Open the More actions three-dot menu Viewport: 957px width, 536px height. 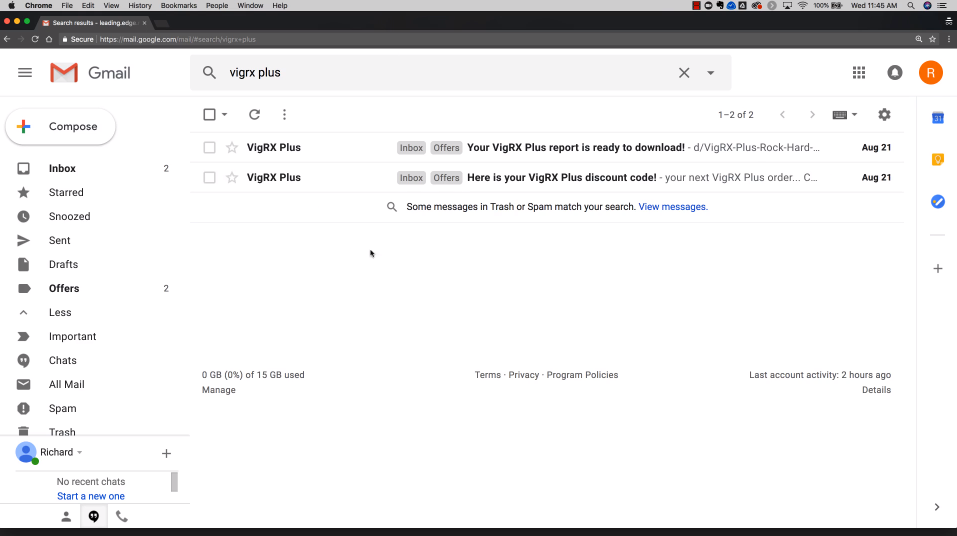284,114
